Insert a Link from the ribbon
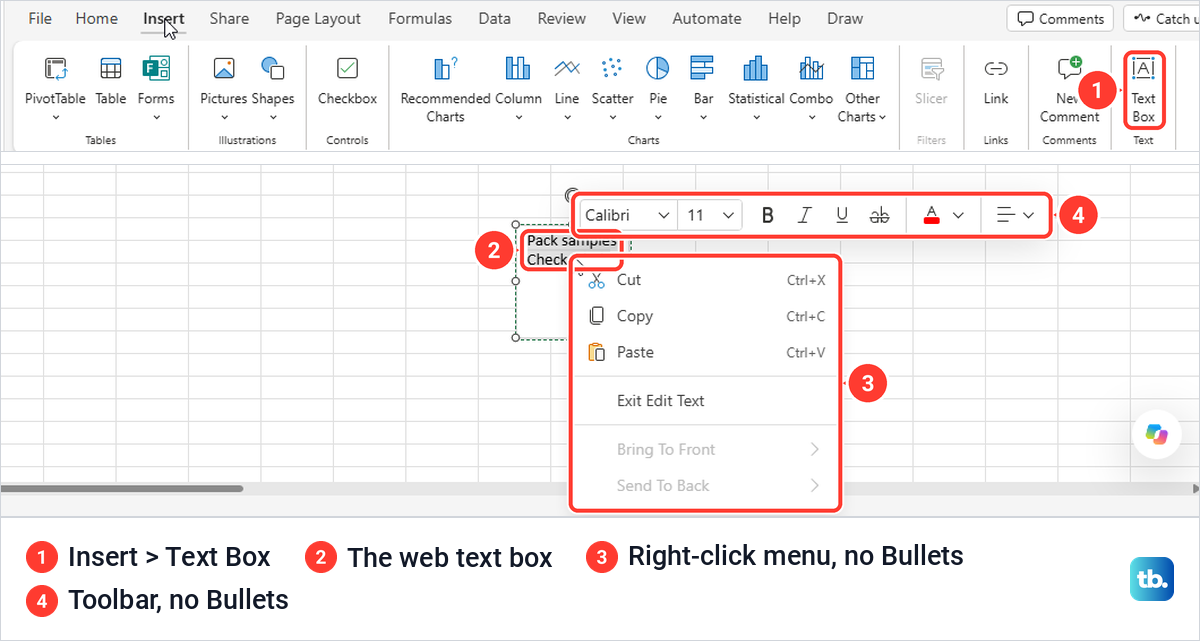Viewport: 1200px width, 641px height. 996,82
